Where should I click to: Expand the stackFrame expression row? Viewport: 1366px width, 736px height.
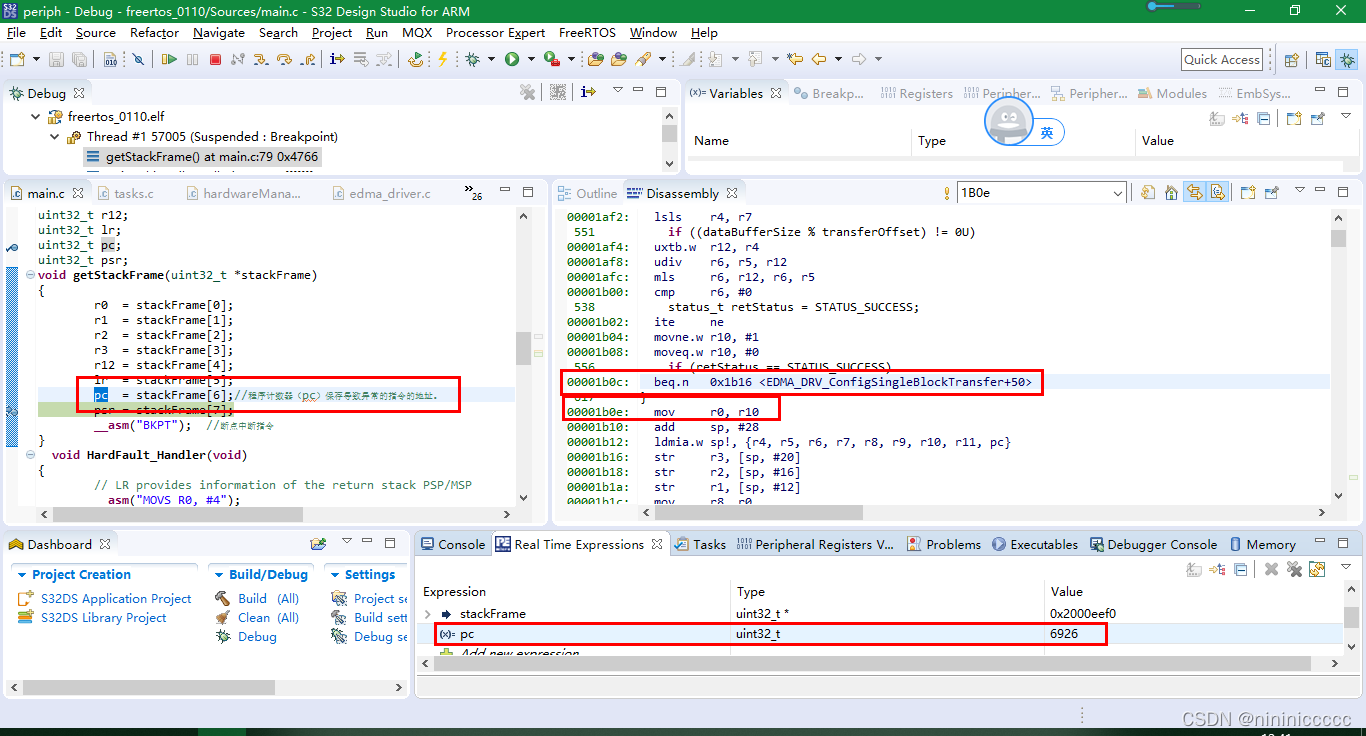[428, 614]
